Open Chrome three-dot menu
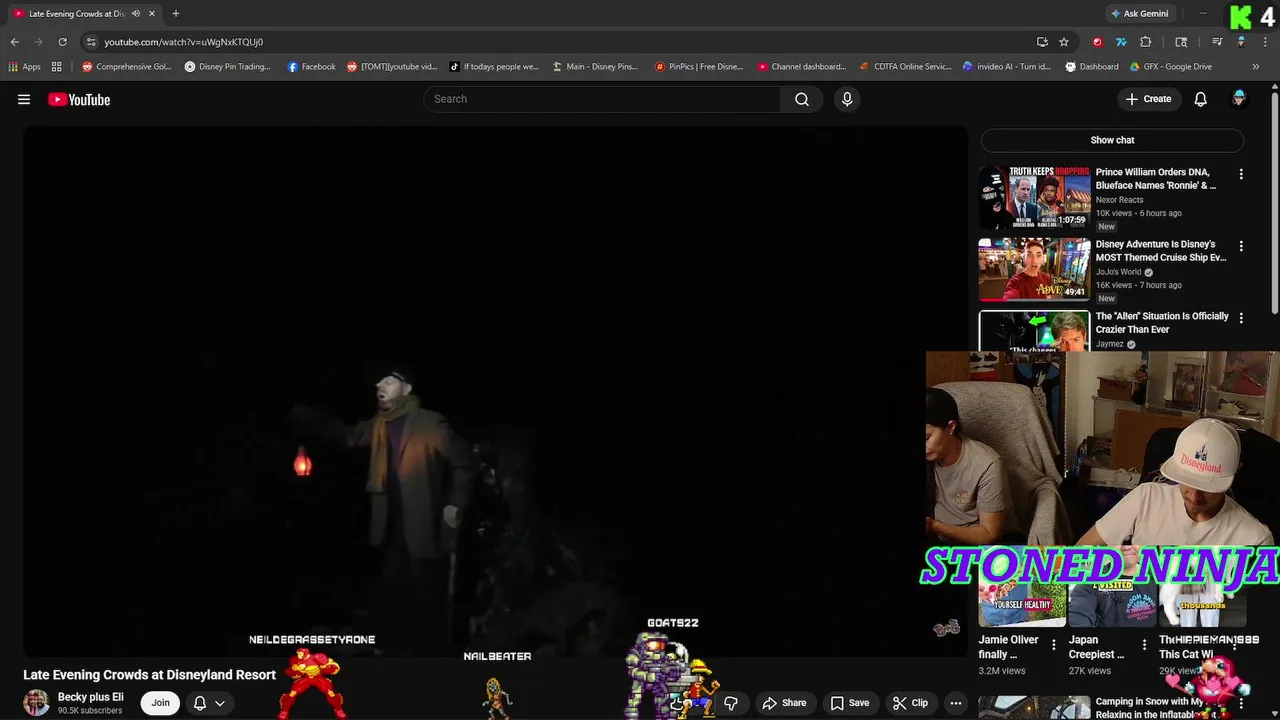Viewport: 1280px width, 720px height. [x=1265, y=42]
